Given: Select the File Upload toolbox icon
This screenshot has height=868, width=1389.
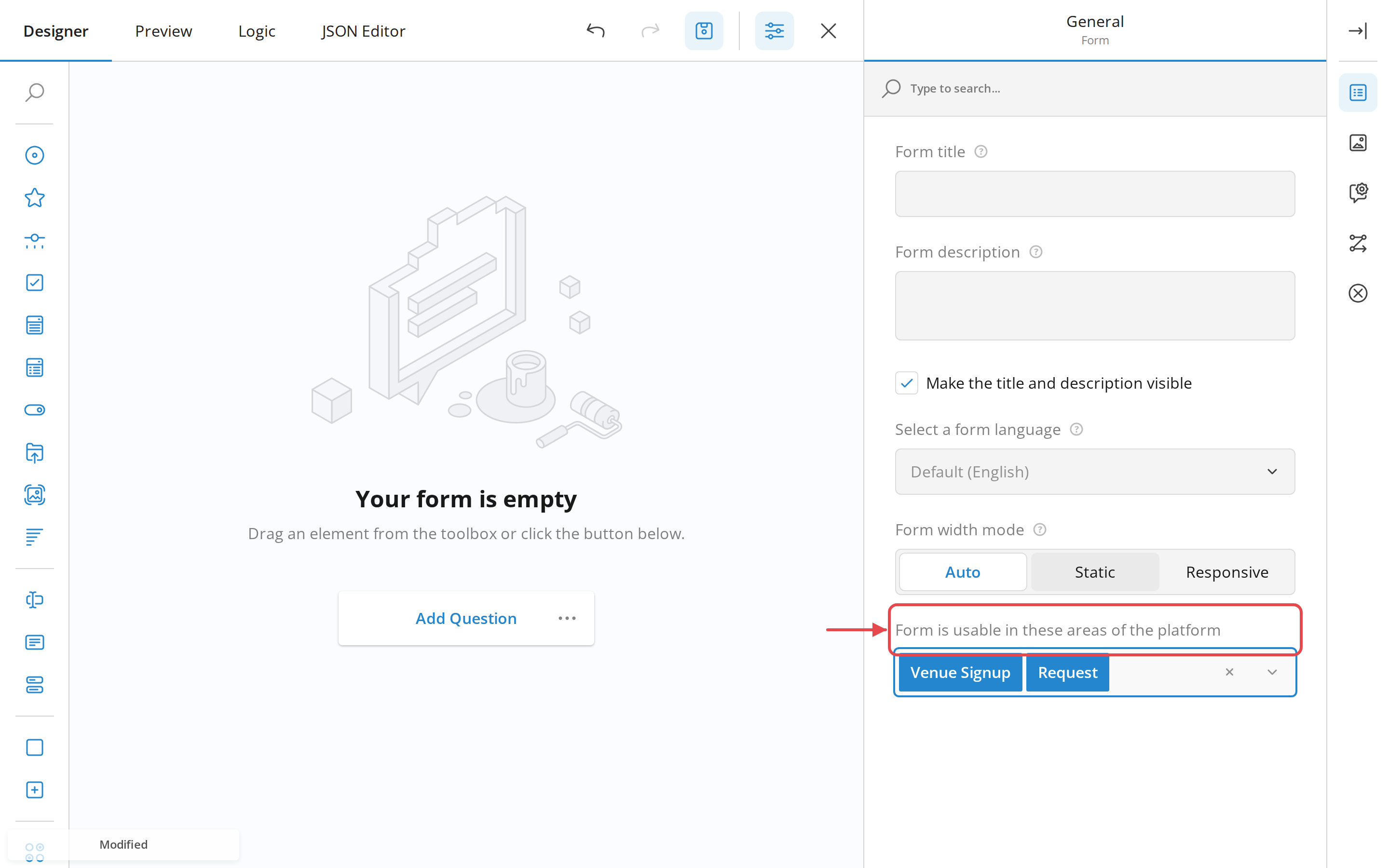Looking at the screenshot, I should tap(34, 452).
